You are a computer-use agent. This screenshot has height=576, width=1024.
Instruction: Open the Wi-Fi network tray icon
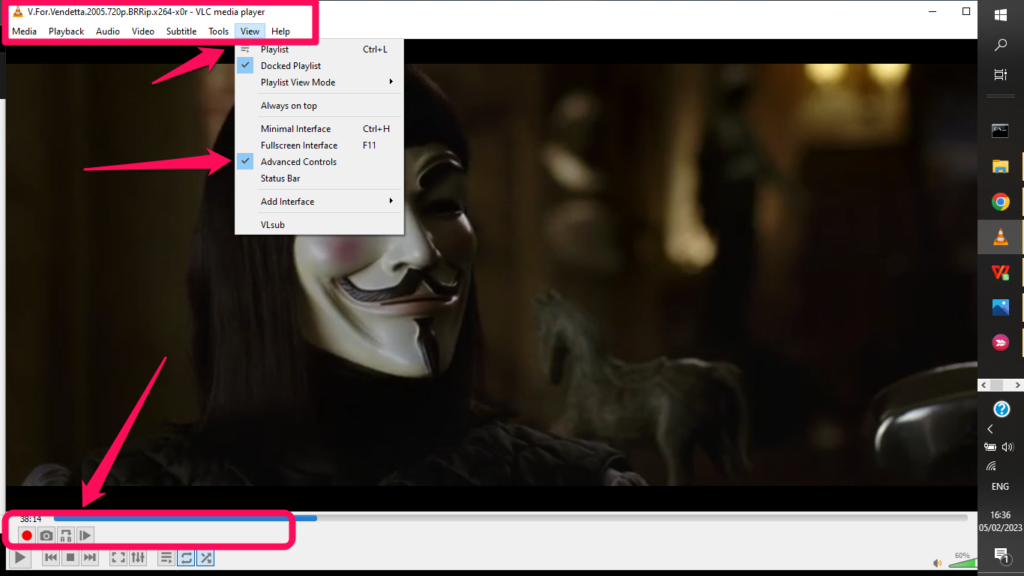click(x=991, y=466)
